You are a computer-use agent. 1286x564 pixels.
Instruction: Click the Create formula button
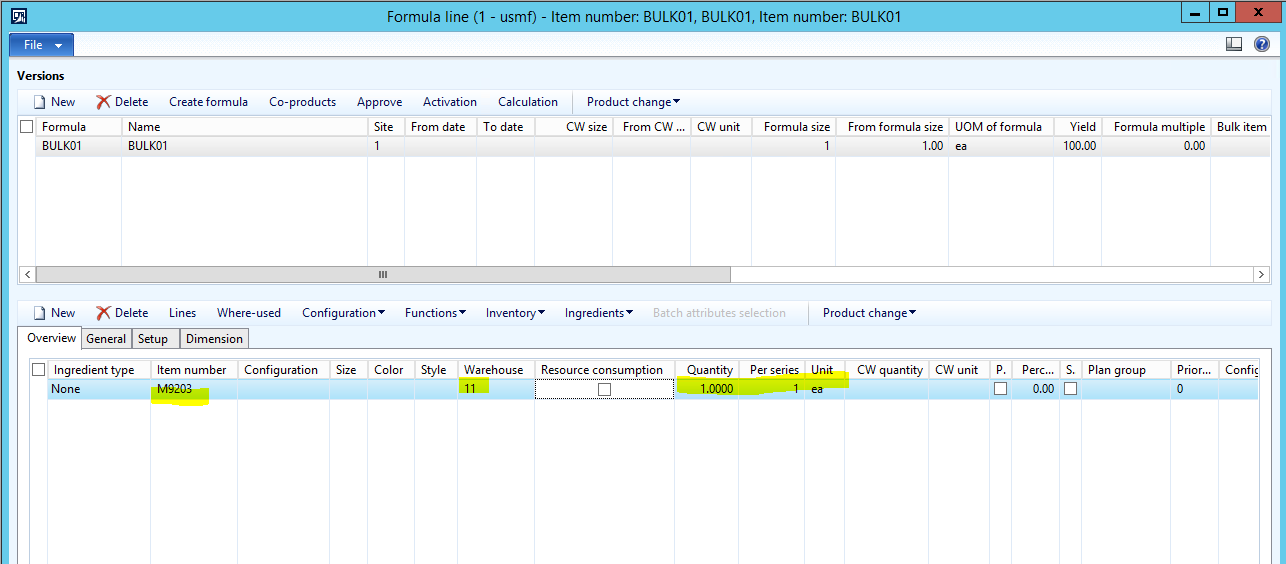pos(208,102)
